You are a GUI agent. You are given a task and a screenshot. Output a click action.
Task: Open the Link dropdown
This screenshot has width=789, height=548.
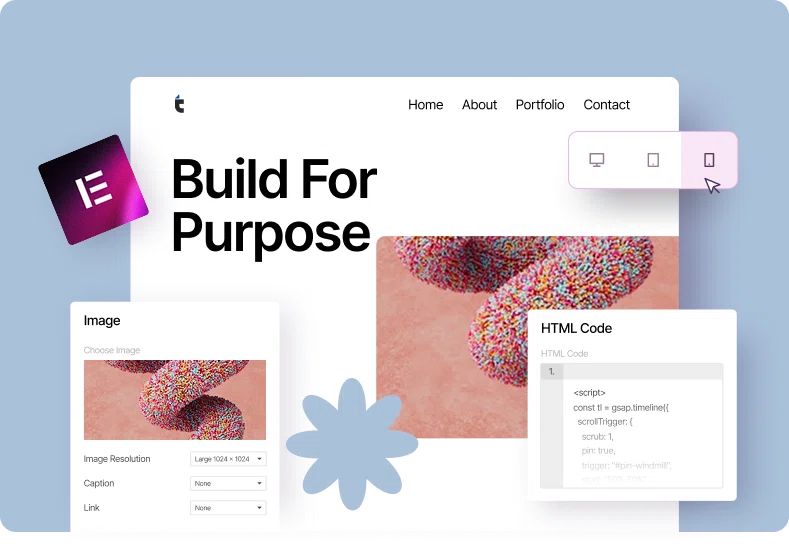228,508
